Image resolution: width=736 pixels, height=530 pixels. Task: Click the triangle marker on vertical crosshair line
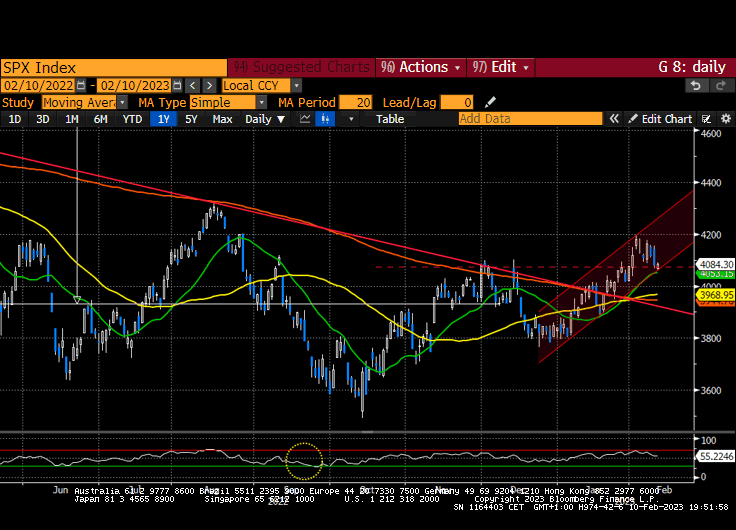pos(77,299)
